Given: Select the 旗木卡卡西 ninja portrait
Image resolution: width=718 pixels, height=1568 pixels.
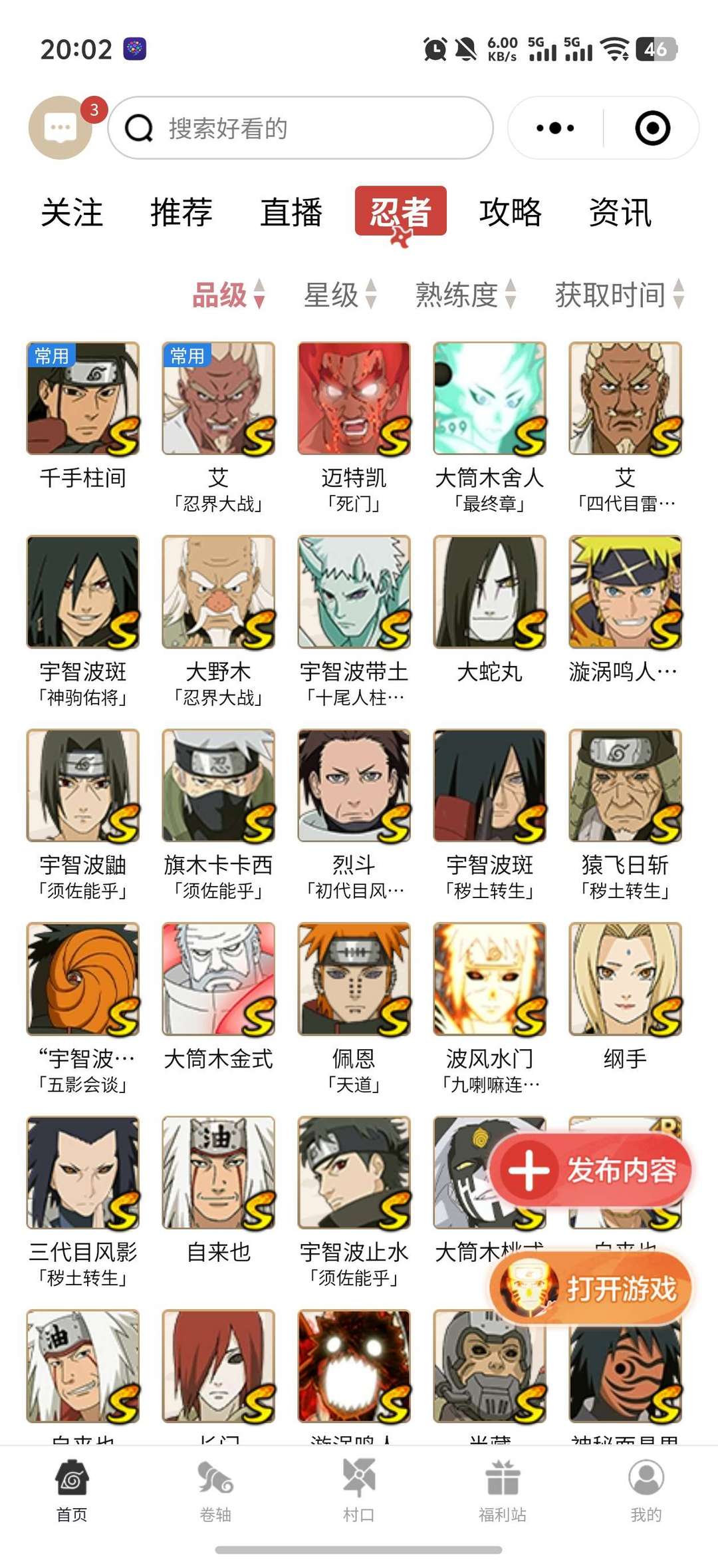Looking at the screenshot, I should pyautogui.click(x=219, y=786).
